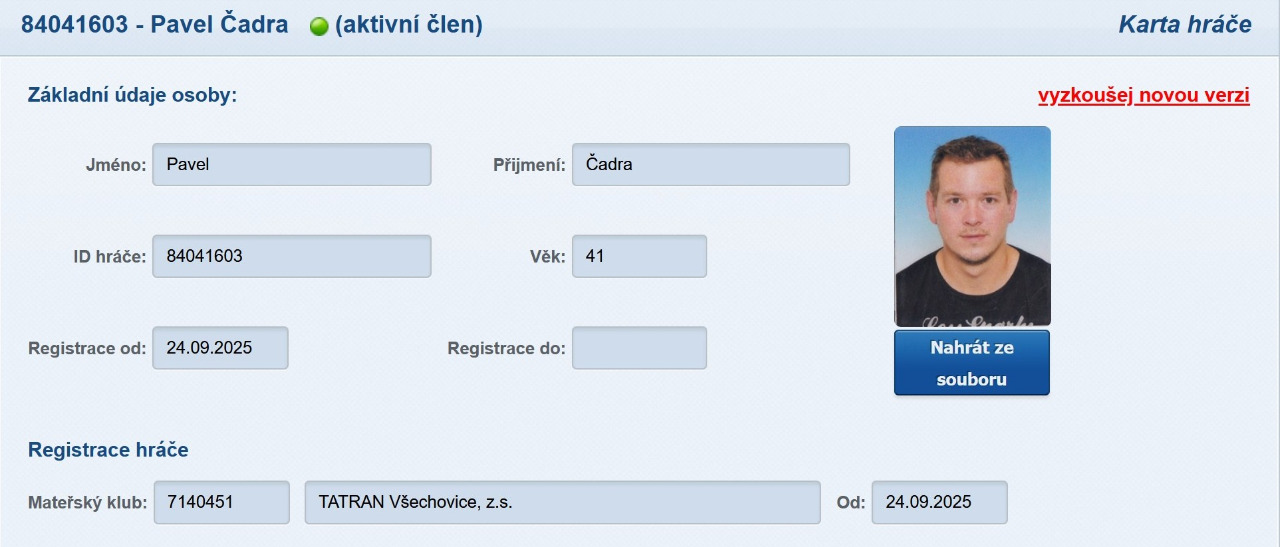Click the 'Registrace hráče' section heading
The image size is (1280, 547).
pyautogui.click(x=108, y=450)
